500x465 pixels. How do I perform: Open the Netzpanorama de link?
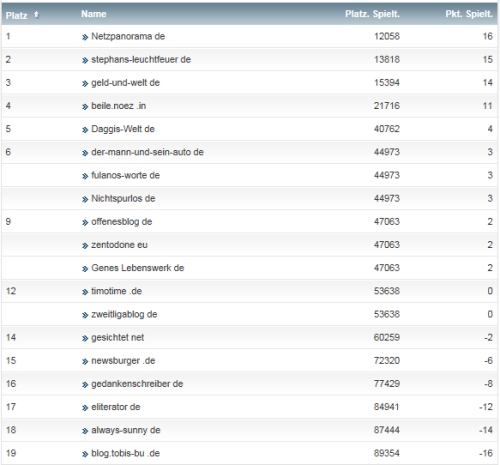[128, 36]
